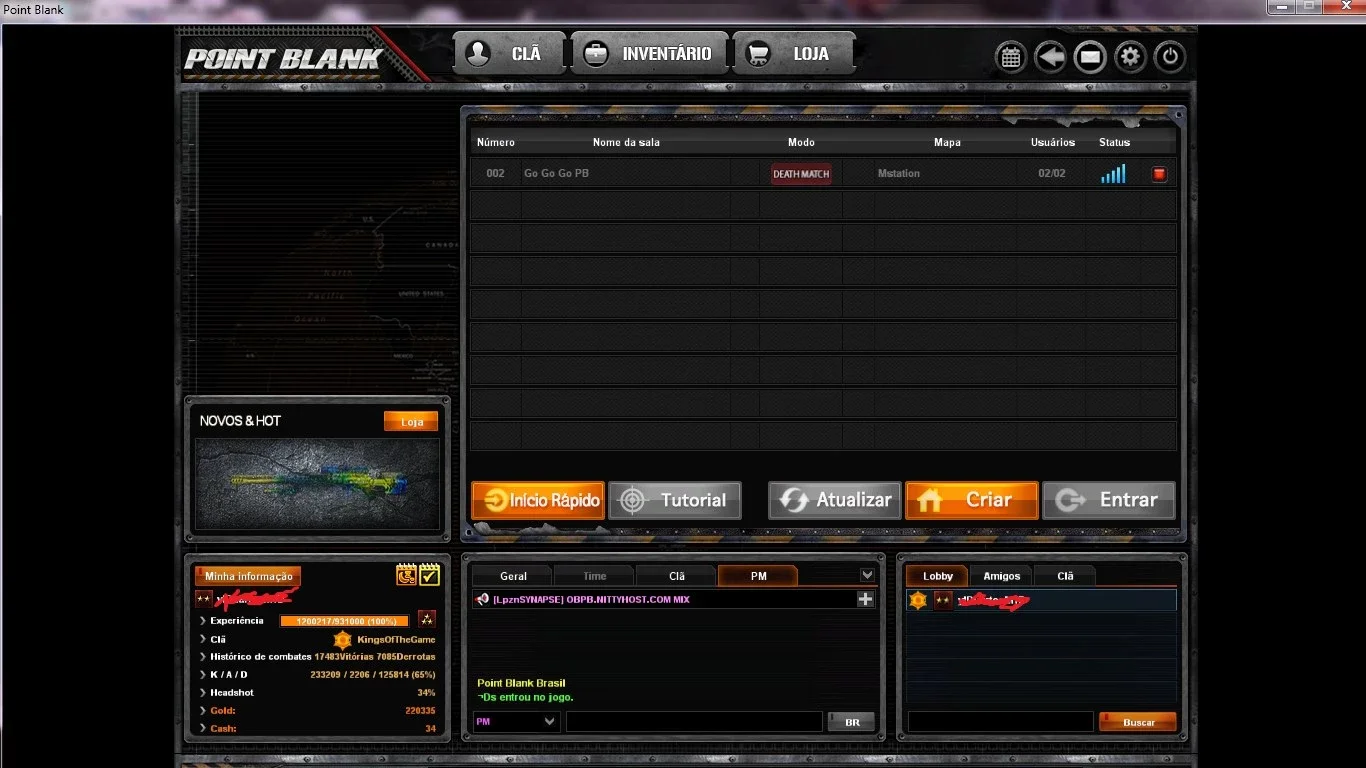The image size is (1366, 768).
Task: Click the 02/02 users count cell
Action: [1052, 174]
